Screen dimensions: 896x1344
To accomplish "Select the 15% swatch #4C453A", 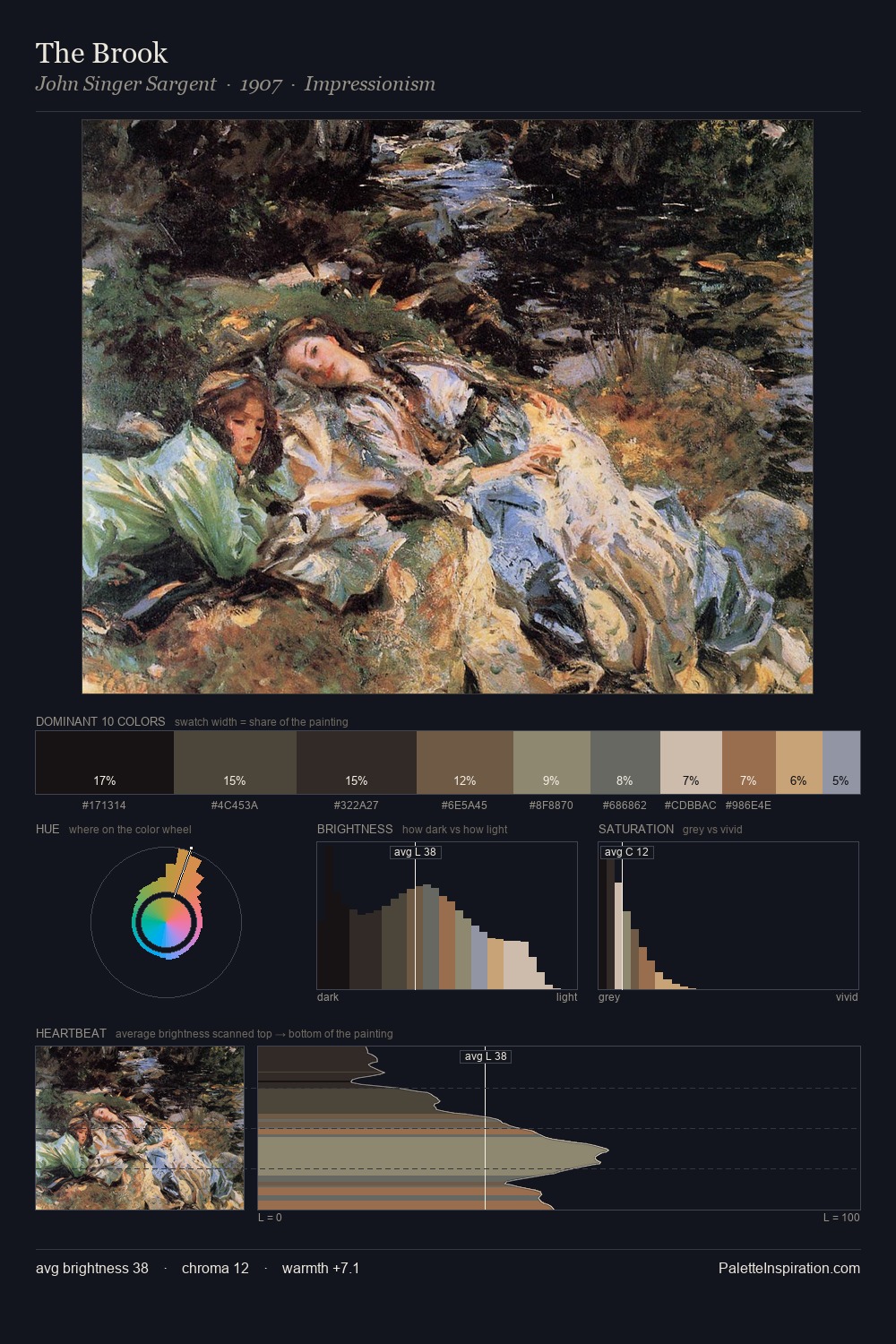I will 235,762.
